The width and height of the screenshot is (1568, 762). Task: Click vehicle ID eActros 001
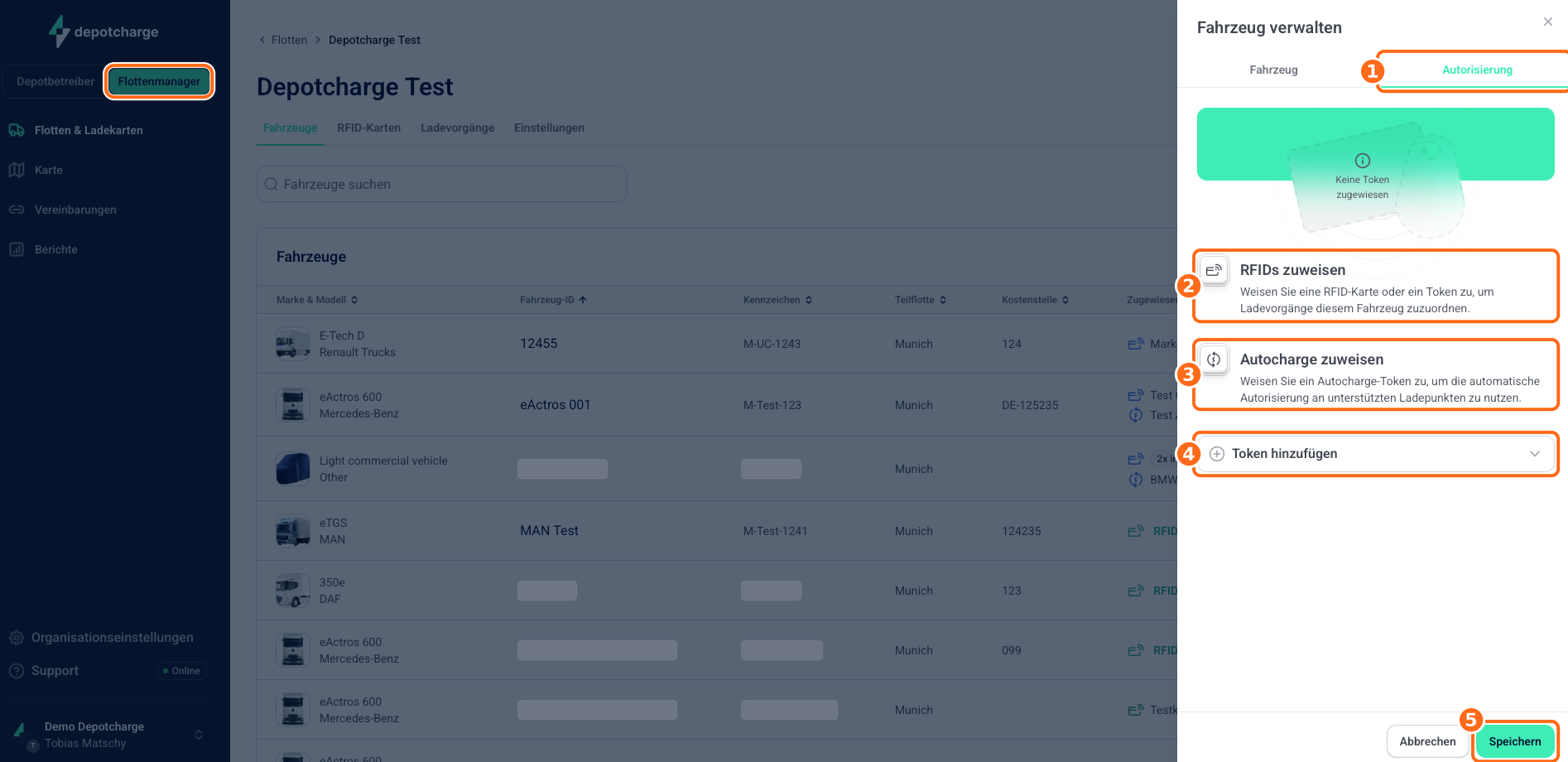tap(555, 405)
